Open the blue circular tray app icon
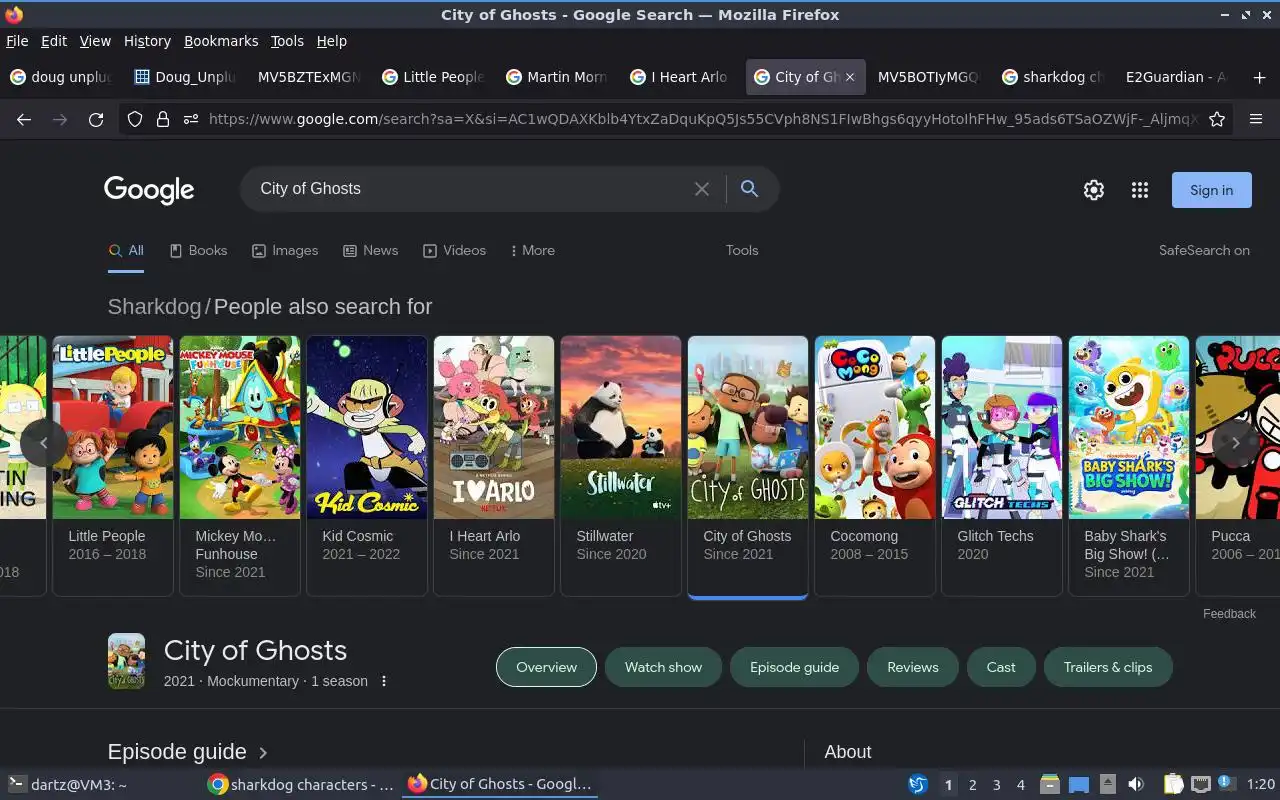This screenshot has width=1280, height=800. (x=917, y=785)
